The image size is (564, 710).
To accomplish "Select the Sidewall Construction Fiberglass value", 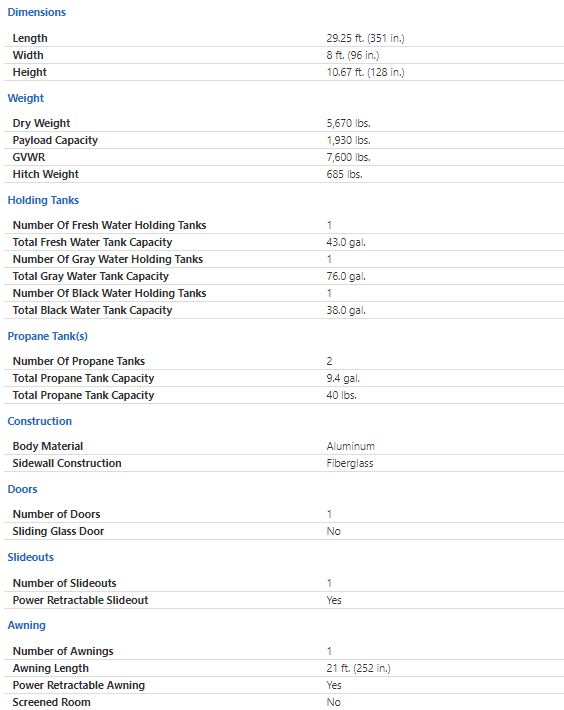I will (350, 463).
